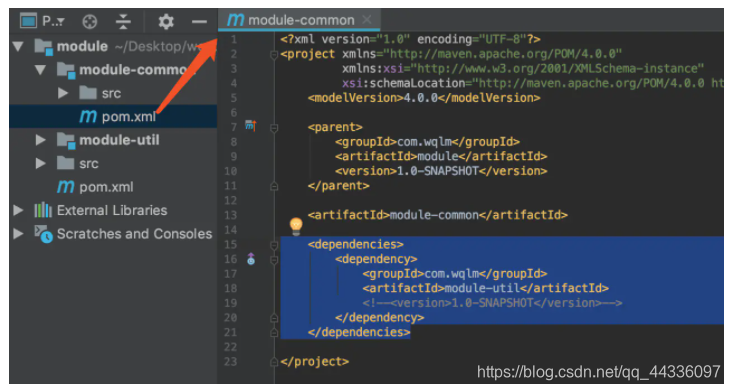Click parent version 1.0-SNAPSHOT line
The height and width of the screenshot is (391, 731).
tap(441, 171)
